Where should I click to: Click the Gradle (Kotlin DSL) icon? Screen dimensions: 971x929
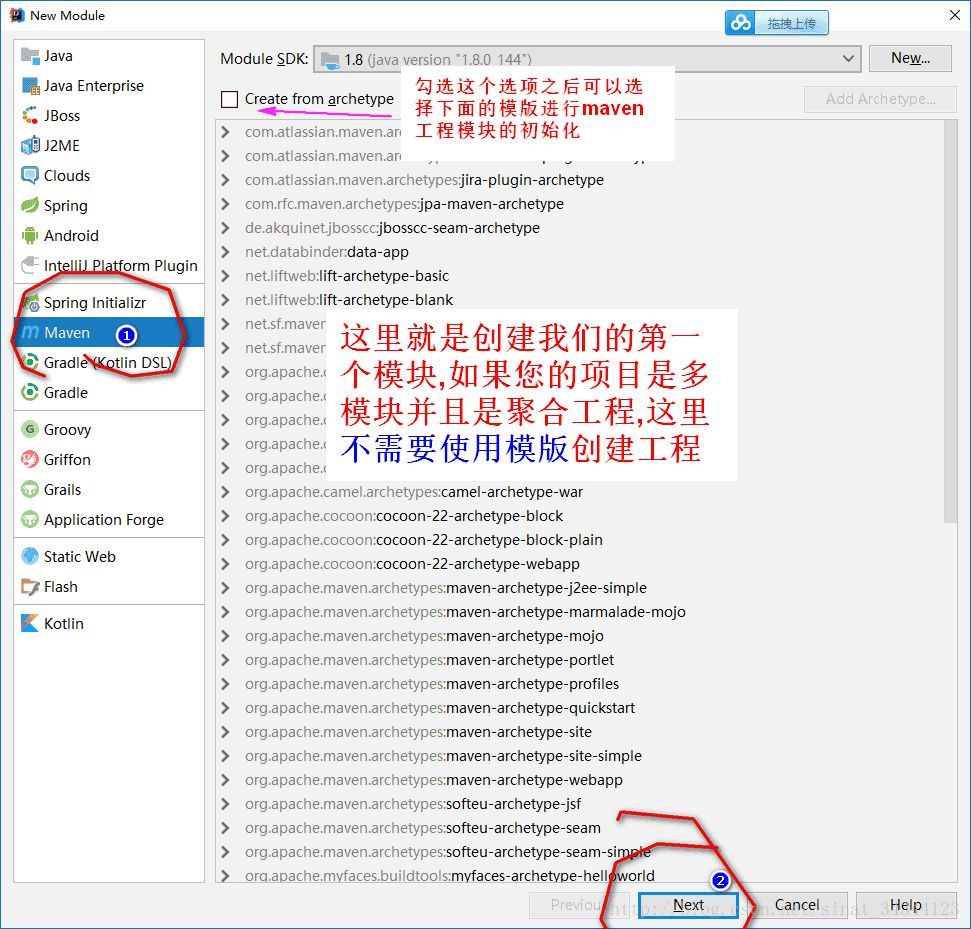(x=30, y=362)
